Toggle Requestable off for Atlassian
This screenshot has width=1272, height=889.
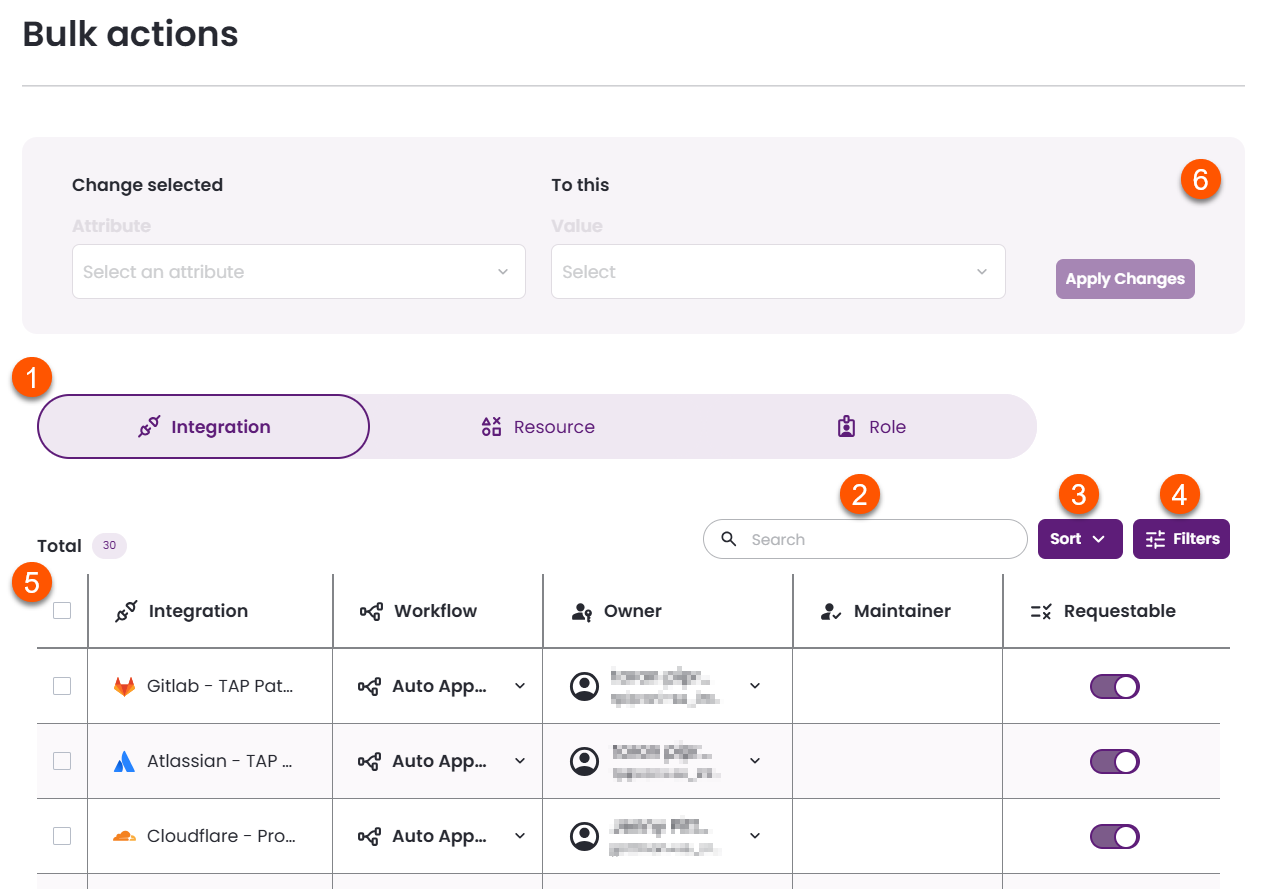(1114, 761)
